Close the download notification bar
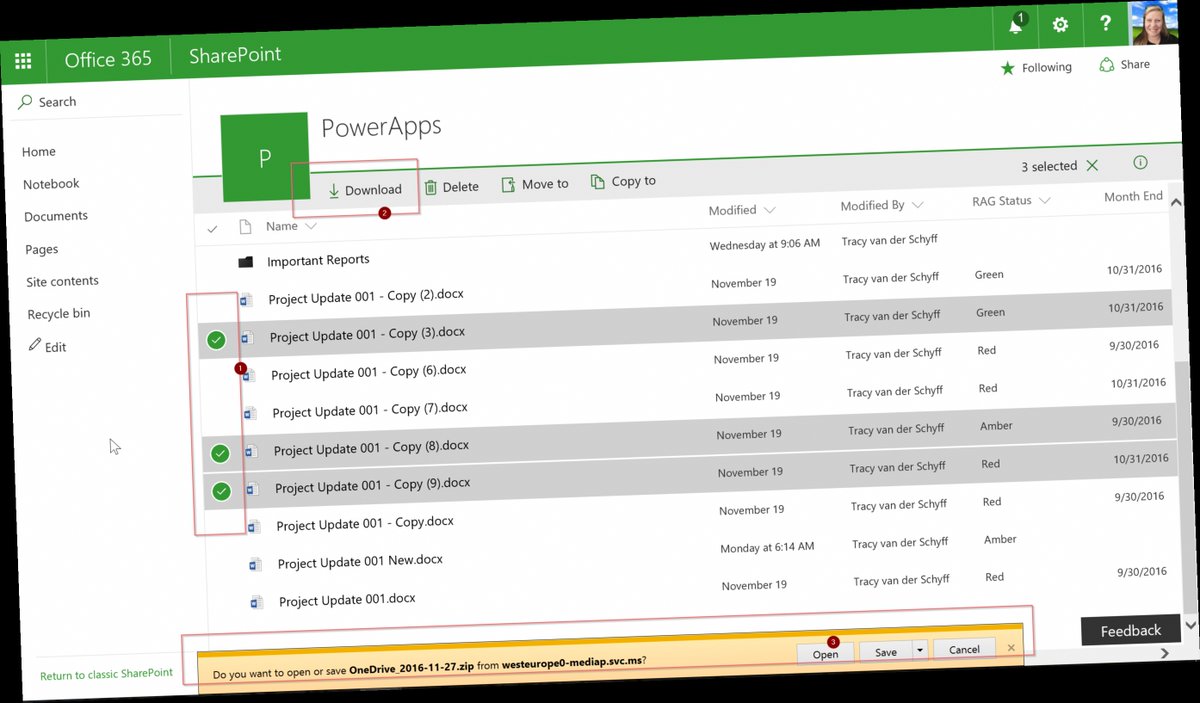The image size is (1200, 703). pos(1011,648)
